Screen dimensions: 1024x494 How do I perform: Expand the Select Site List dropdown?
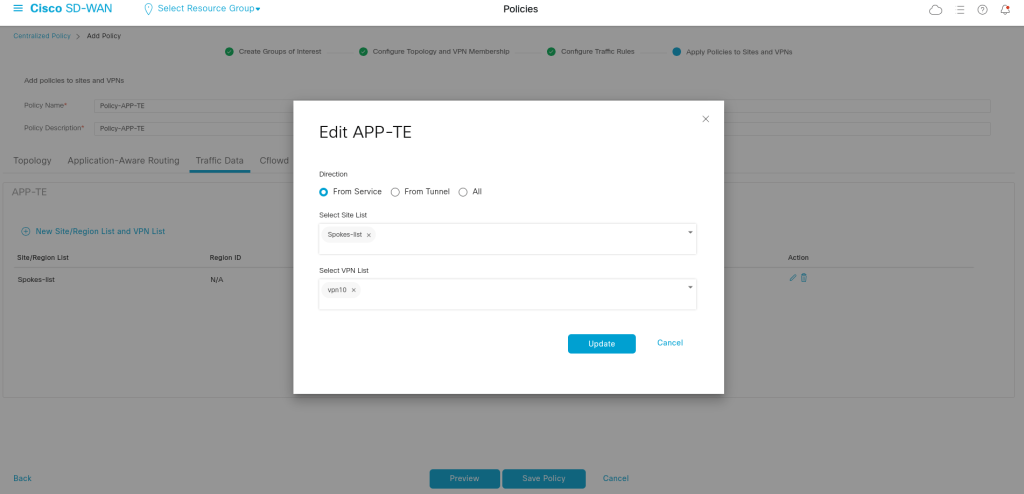tap(690, 233)
